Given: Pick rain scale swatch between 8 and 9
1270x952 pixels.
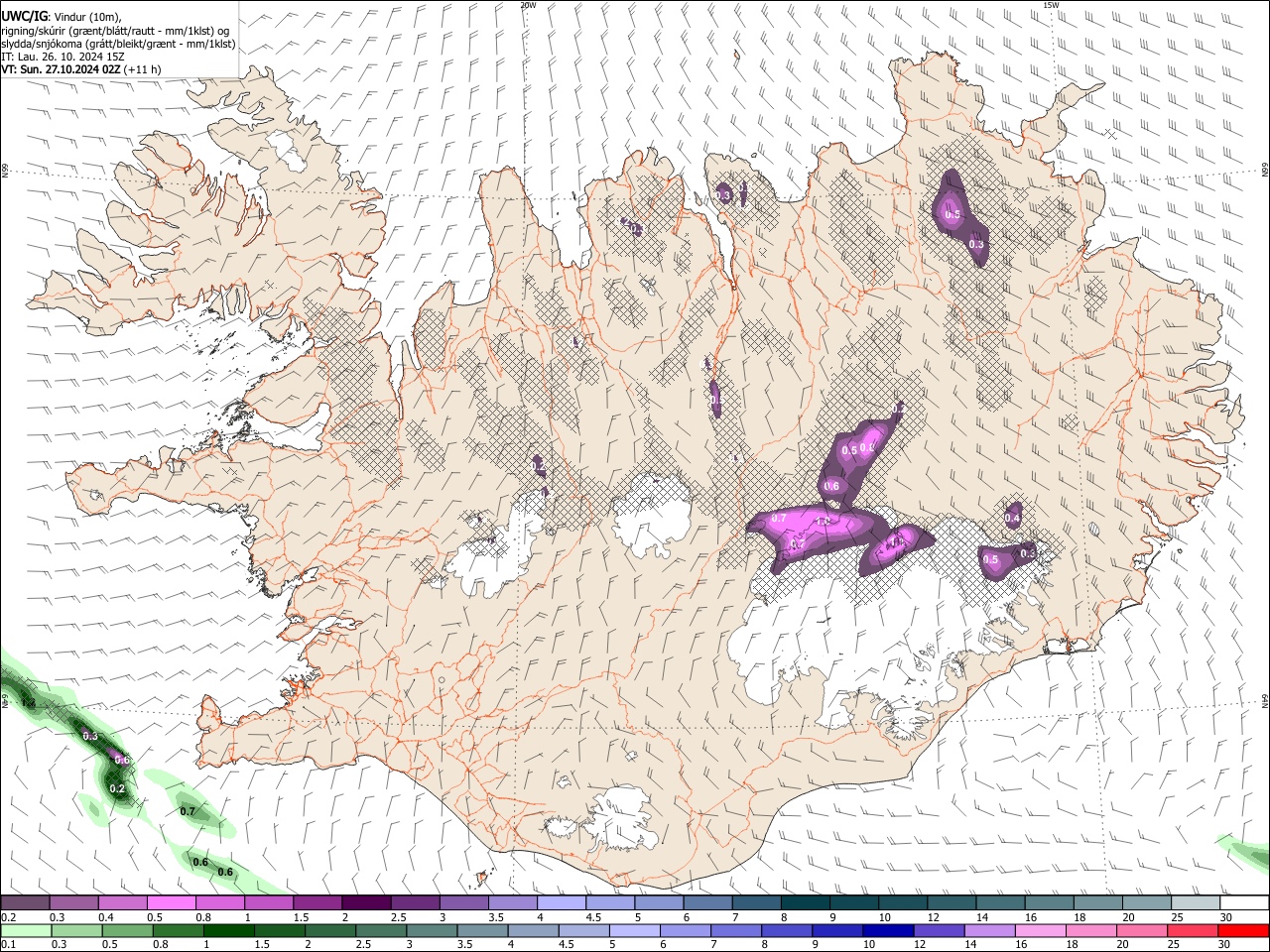Looking at the screenshot, I should click(787, 930).
